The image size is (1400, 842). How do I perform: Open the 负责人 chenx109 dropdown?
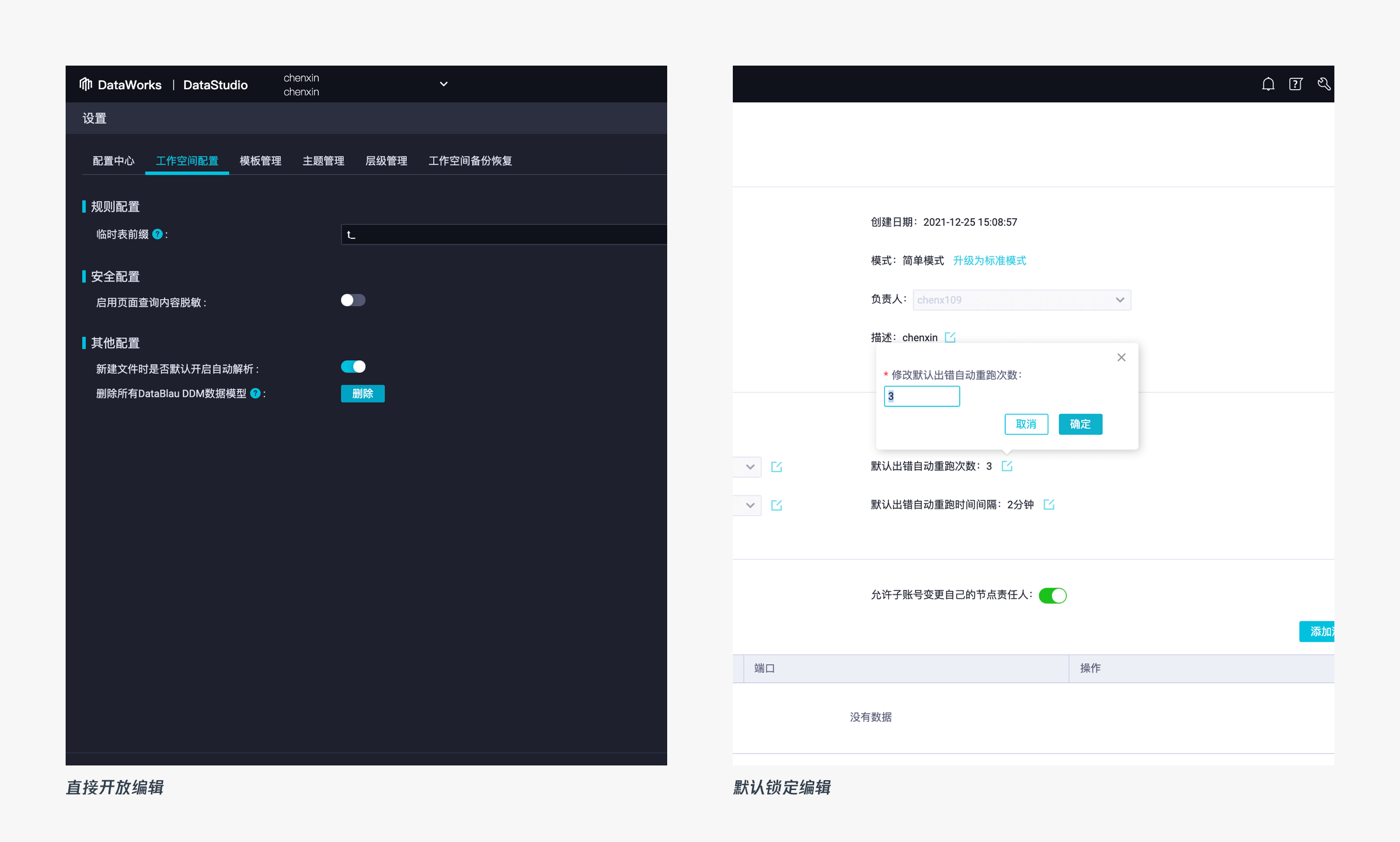click(x=1021, y=300)
